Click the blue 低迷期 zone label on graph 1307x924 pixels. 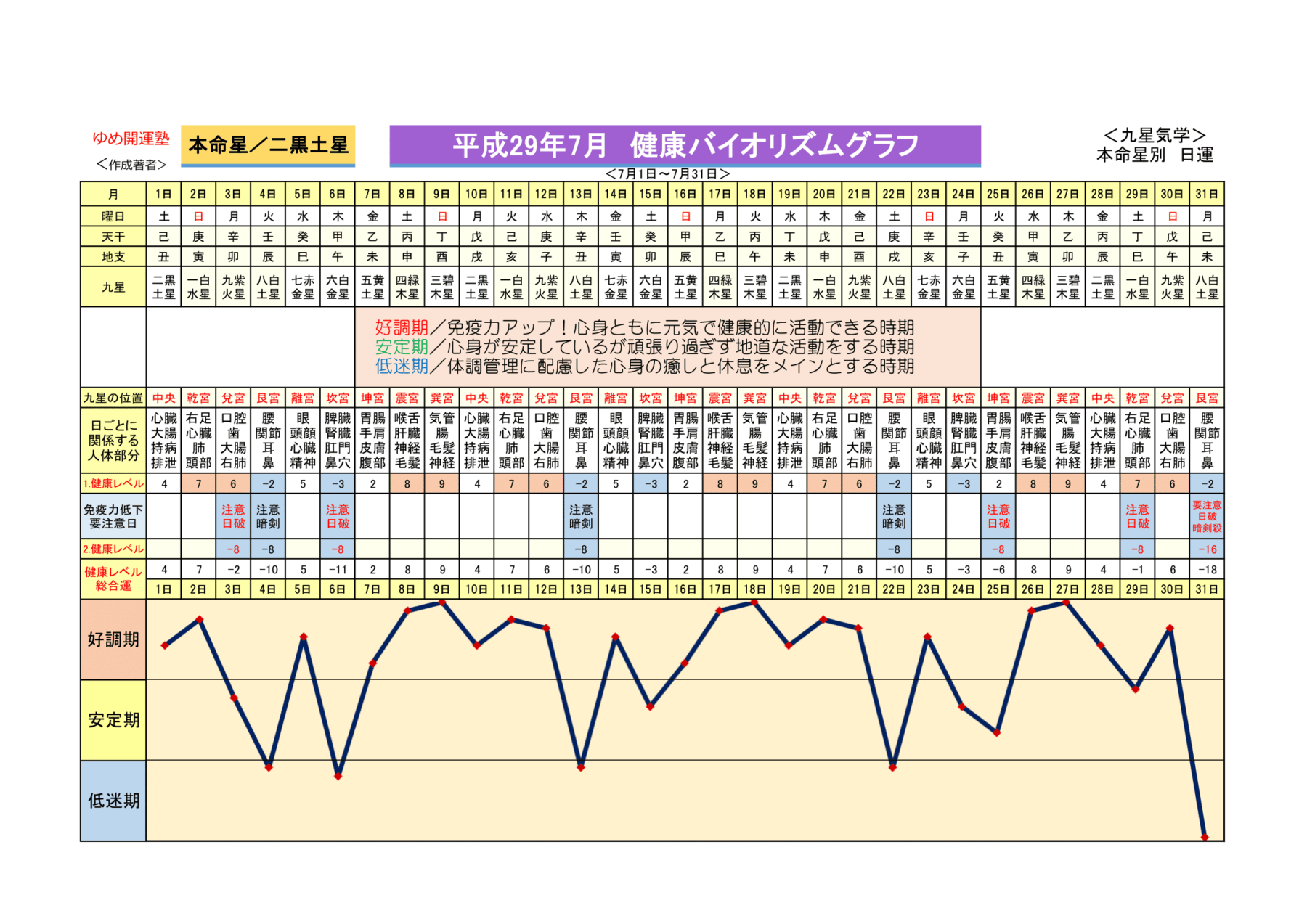tap(113, 801)
